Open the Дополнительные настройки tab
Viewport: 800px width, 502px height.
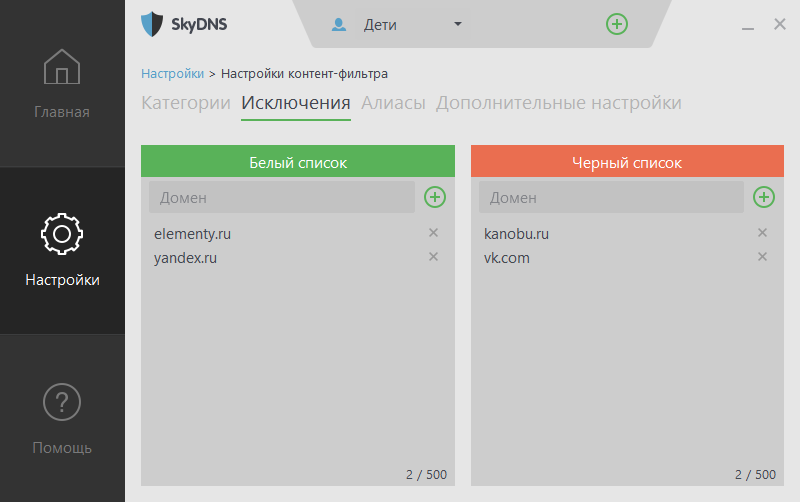[559, 103]
